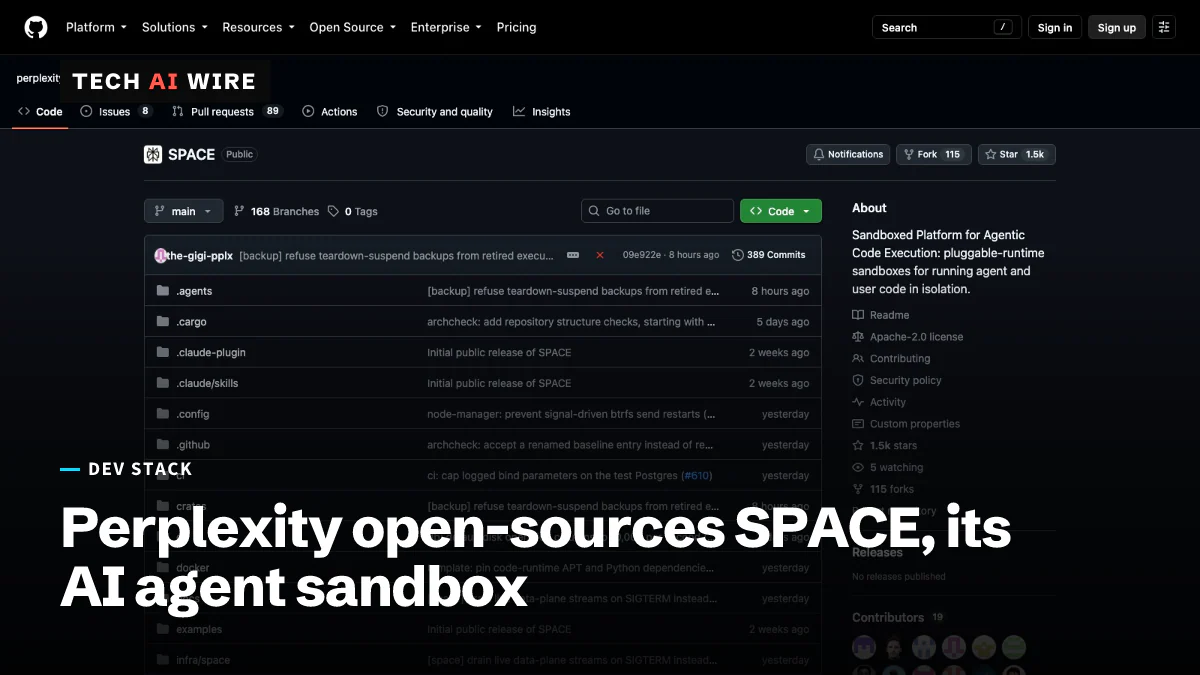Open the .claude/skills folder
This screenshot has height=675, width=1200.
pyautogui.click(x=207, y=383)
